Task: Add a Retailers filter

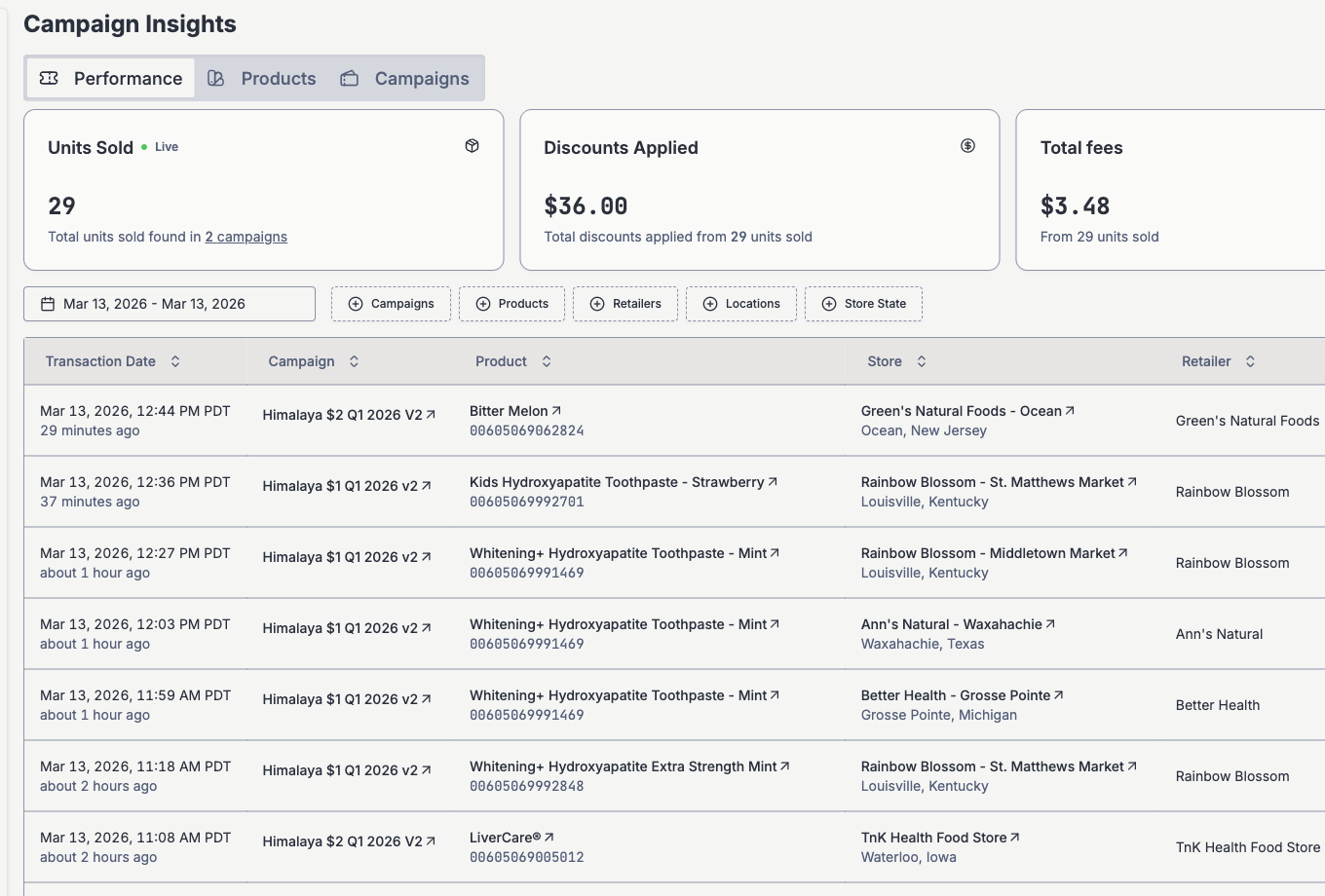Action: click(625, 304)
